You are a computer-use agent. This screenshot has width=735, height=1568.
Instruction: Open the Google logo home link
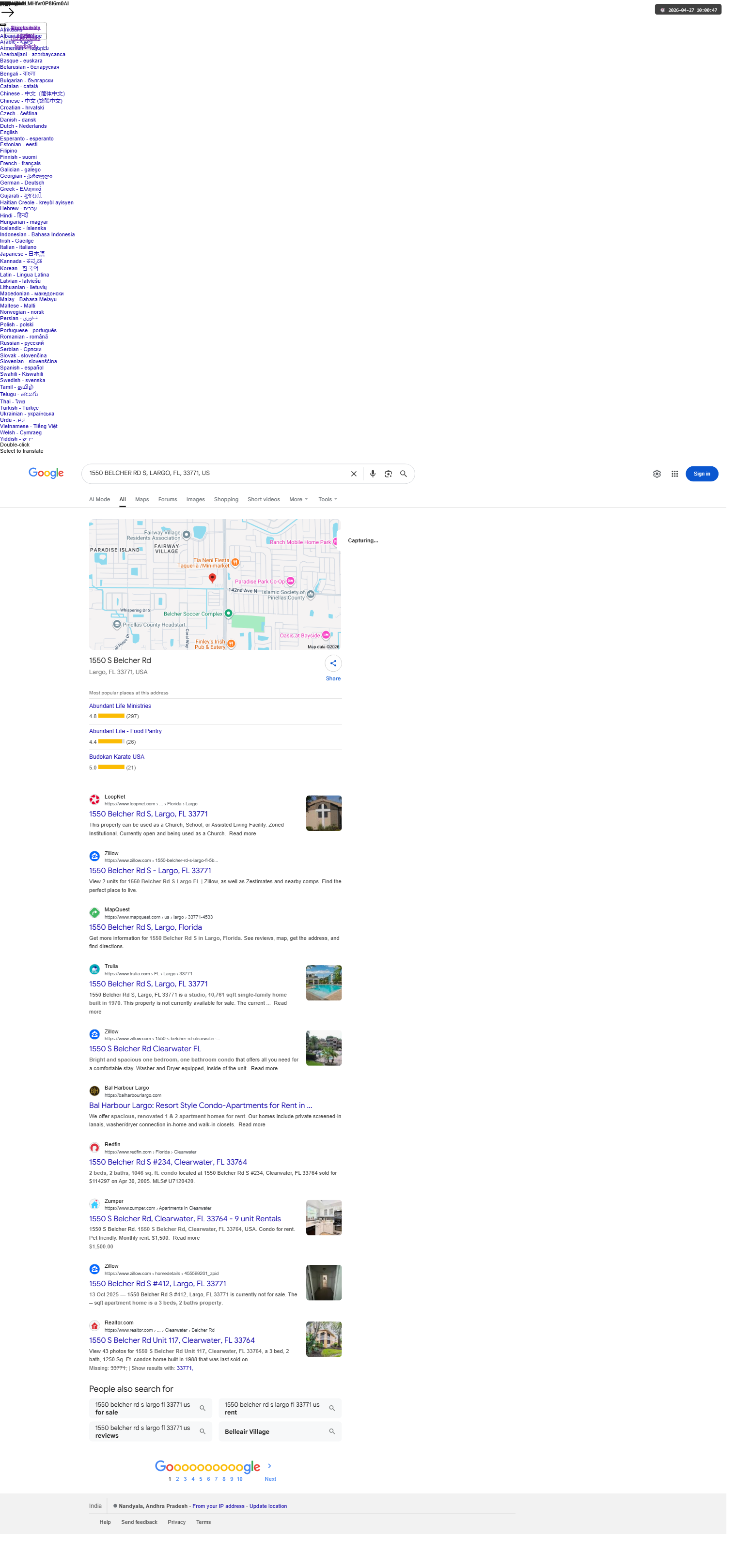click(x=47, y=474)
